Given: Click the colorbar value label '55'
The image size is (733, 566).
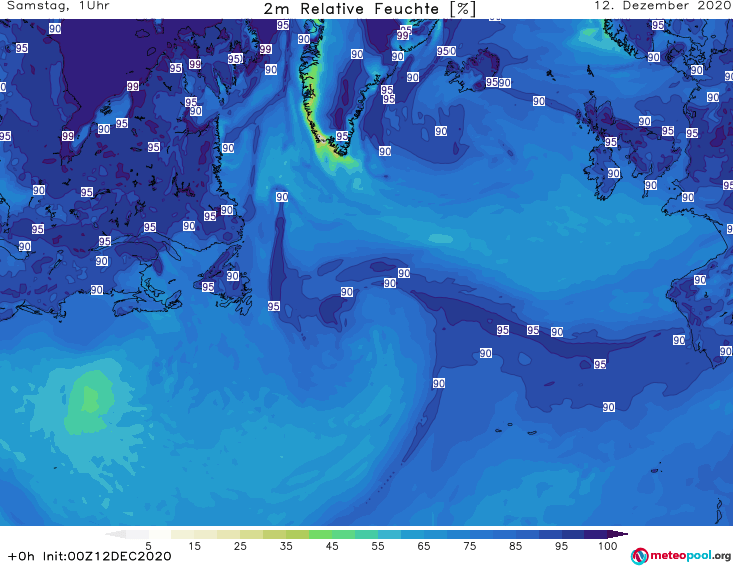Looking at the screenshot, I should 378,546.
